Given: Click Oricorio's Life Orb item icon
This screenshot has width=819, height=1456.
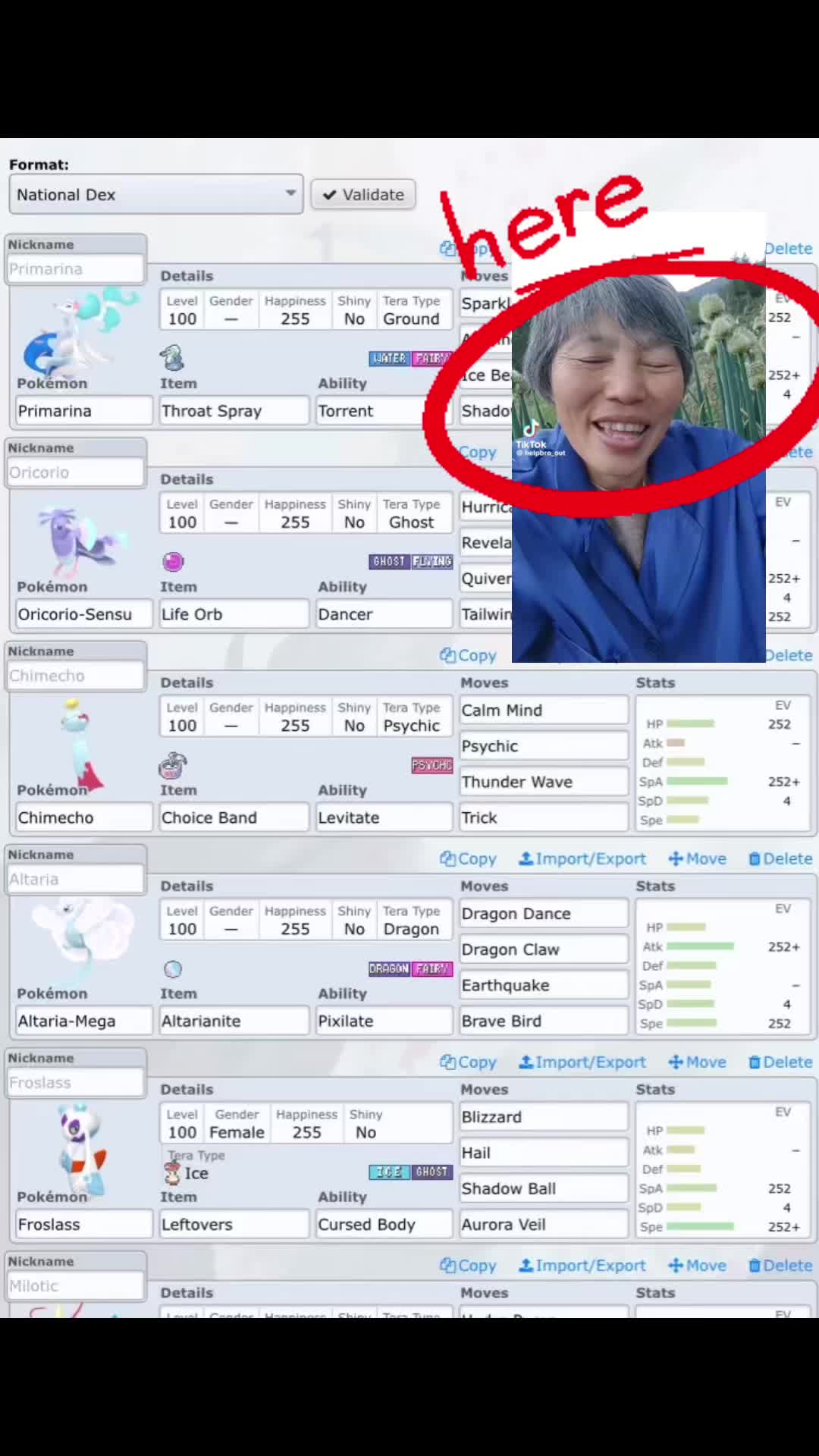Looking at the screenshot, I should click(173, 561).
